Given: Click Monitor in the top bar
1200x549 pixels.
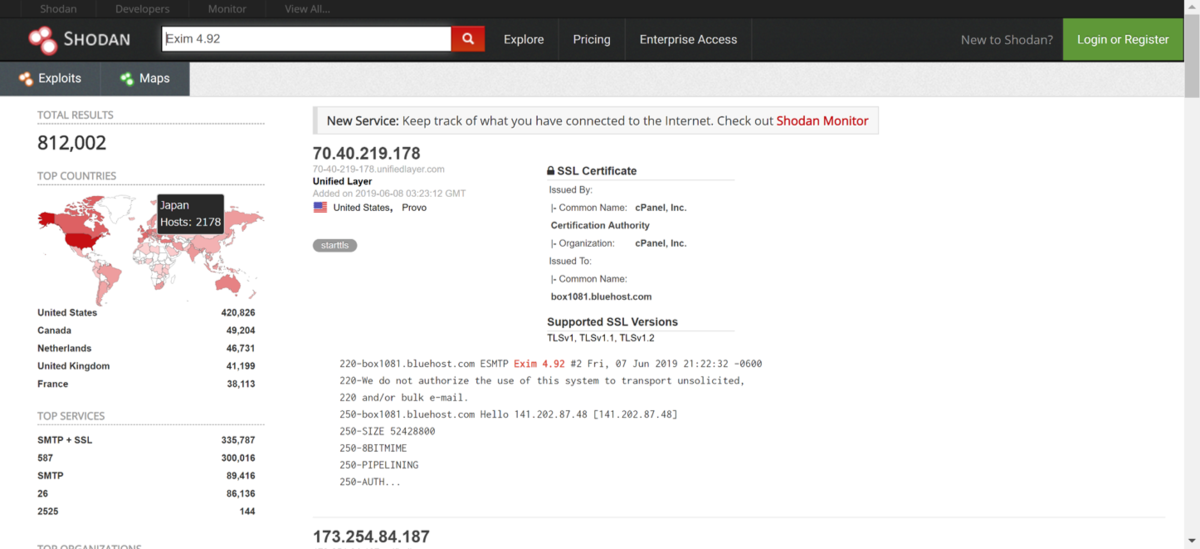Looking at the screenshot, I should tap(227, 9).
